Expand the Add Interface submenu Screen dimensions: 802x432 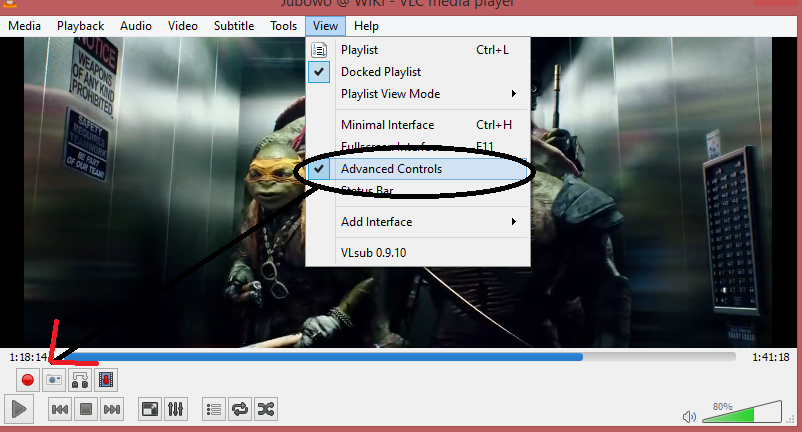418,221
